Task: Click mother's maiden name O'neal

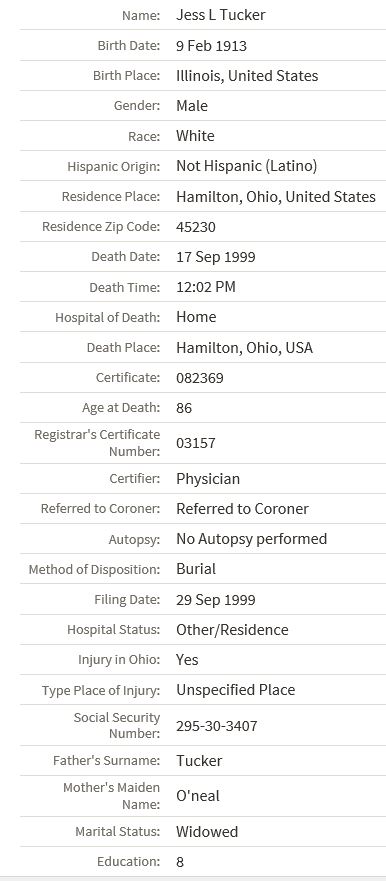Action: pyautogui.click(x=198, y=796)
